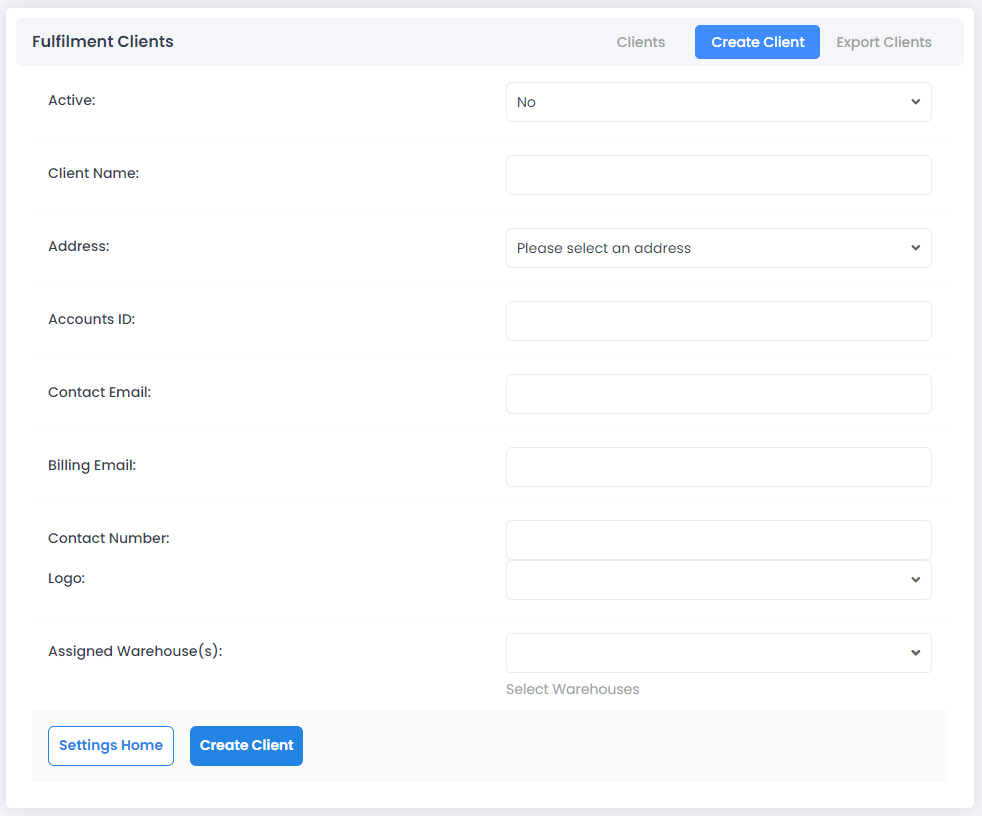Switch to the Clients tab
The width and height of the screenshot is (982, 816).
(640, 42)
